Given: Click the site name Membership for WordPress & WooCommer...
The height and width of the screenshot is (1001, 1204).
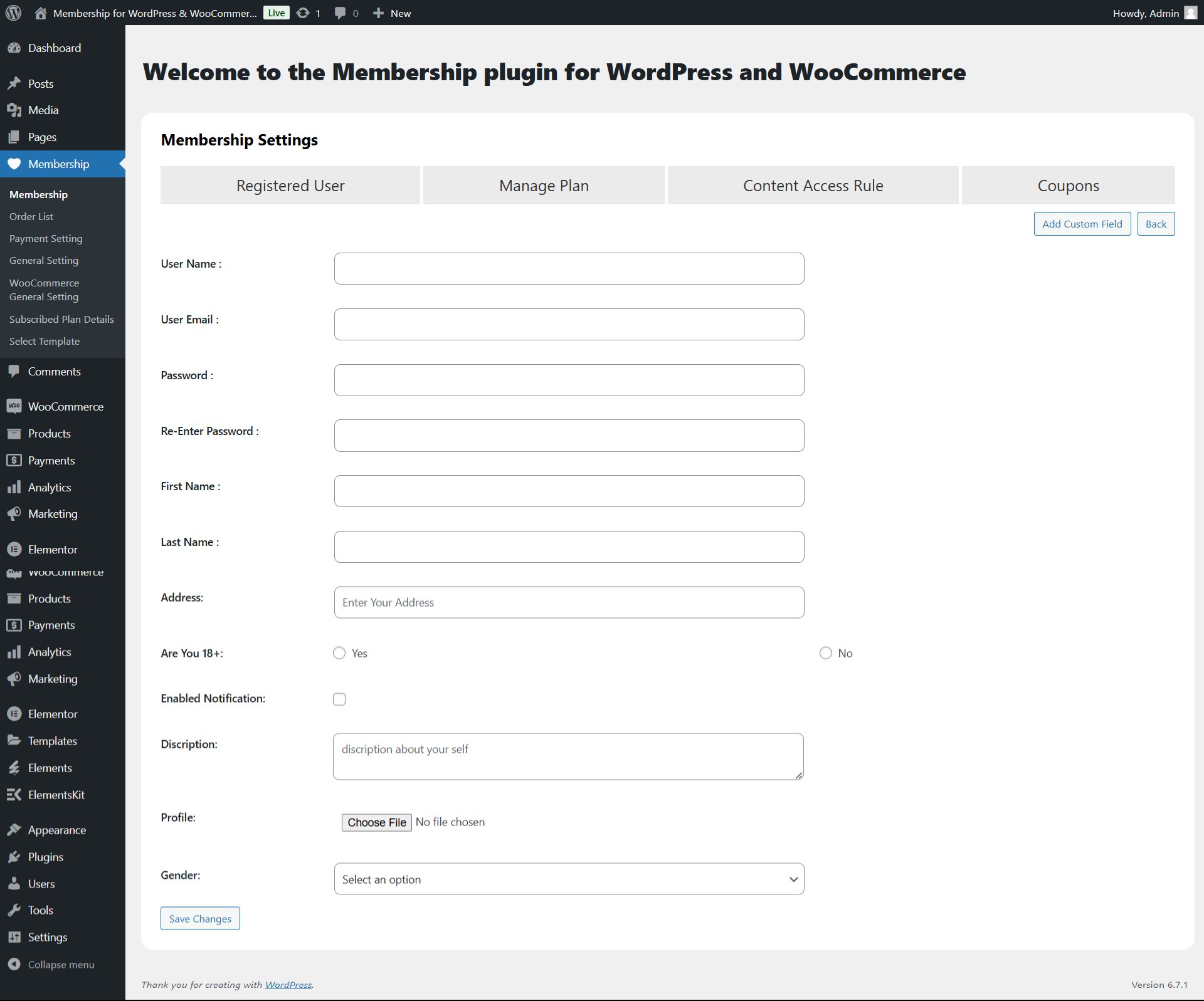Looking at the screenshot, I should tap(155, 13).
